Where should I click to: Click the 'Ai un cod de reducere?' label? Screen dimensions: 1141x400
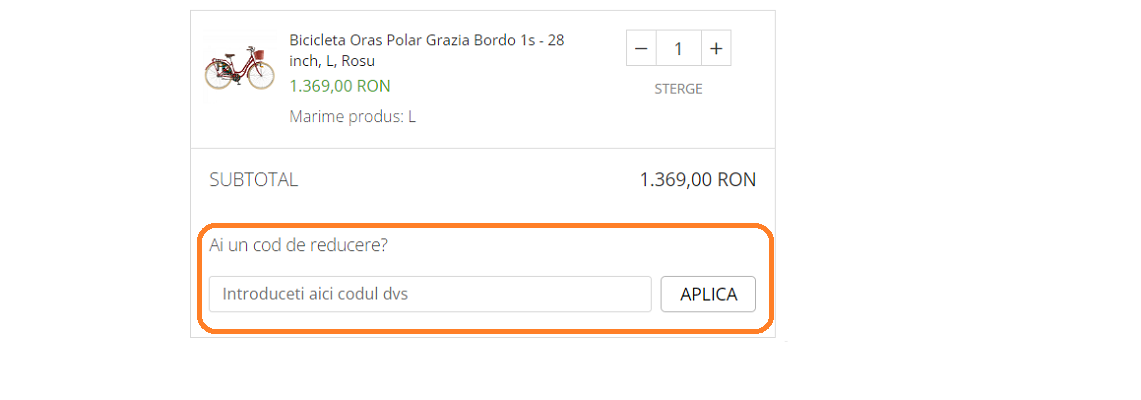[298, 245]
